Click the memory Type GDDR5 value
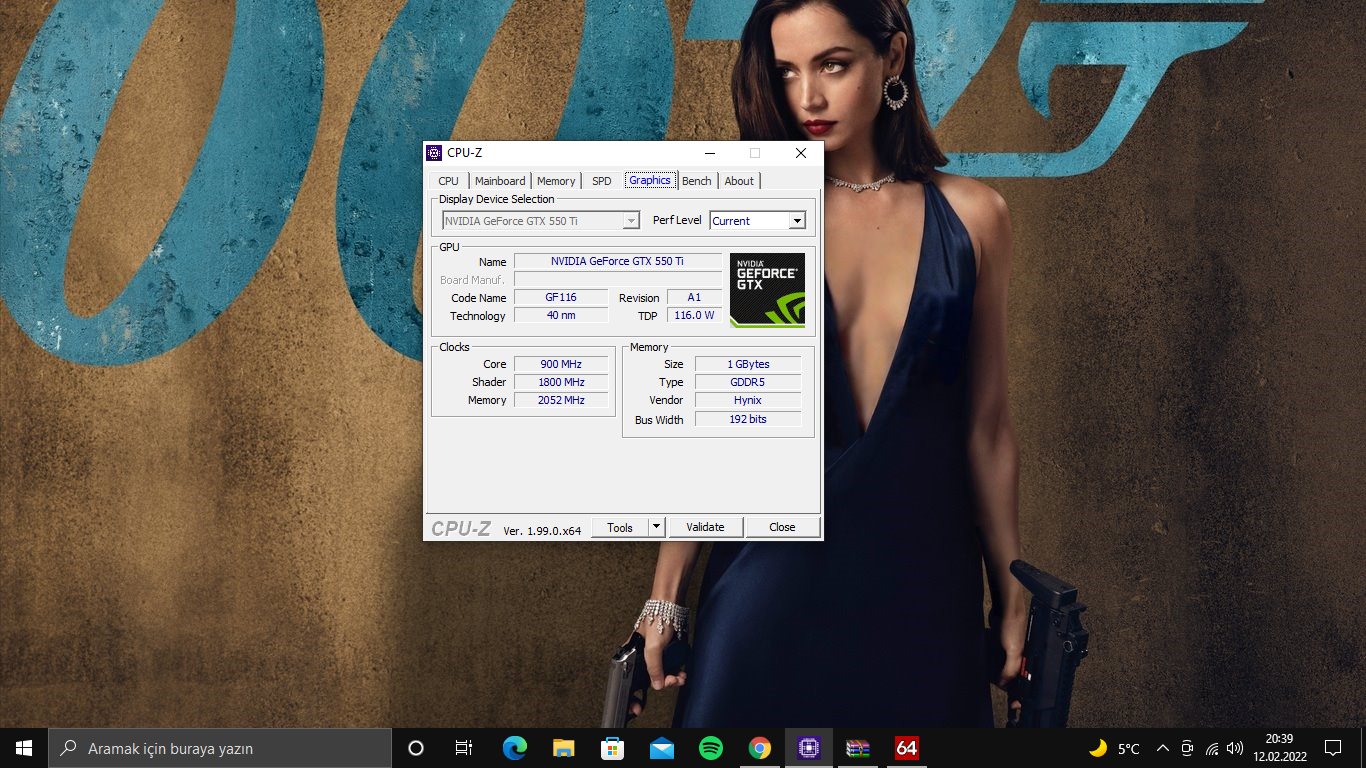This screenshot has height=768, width=1366. (748, 382)
